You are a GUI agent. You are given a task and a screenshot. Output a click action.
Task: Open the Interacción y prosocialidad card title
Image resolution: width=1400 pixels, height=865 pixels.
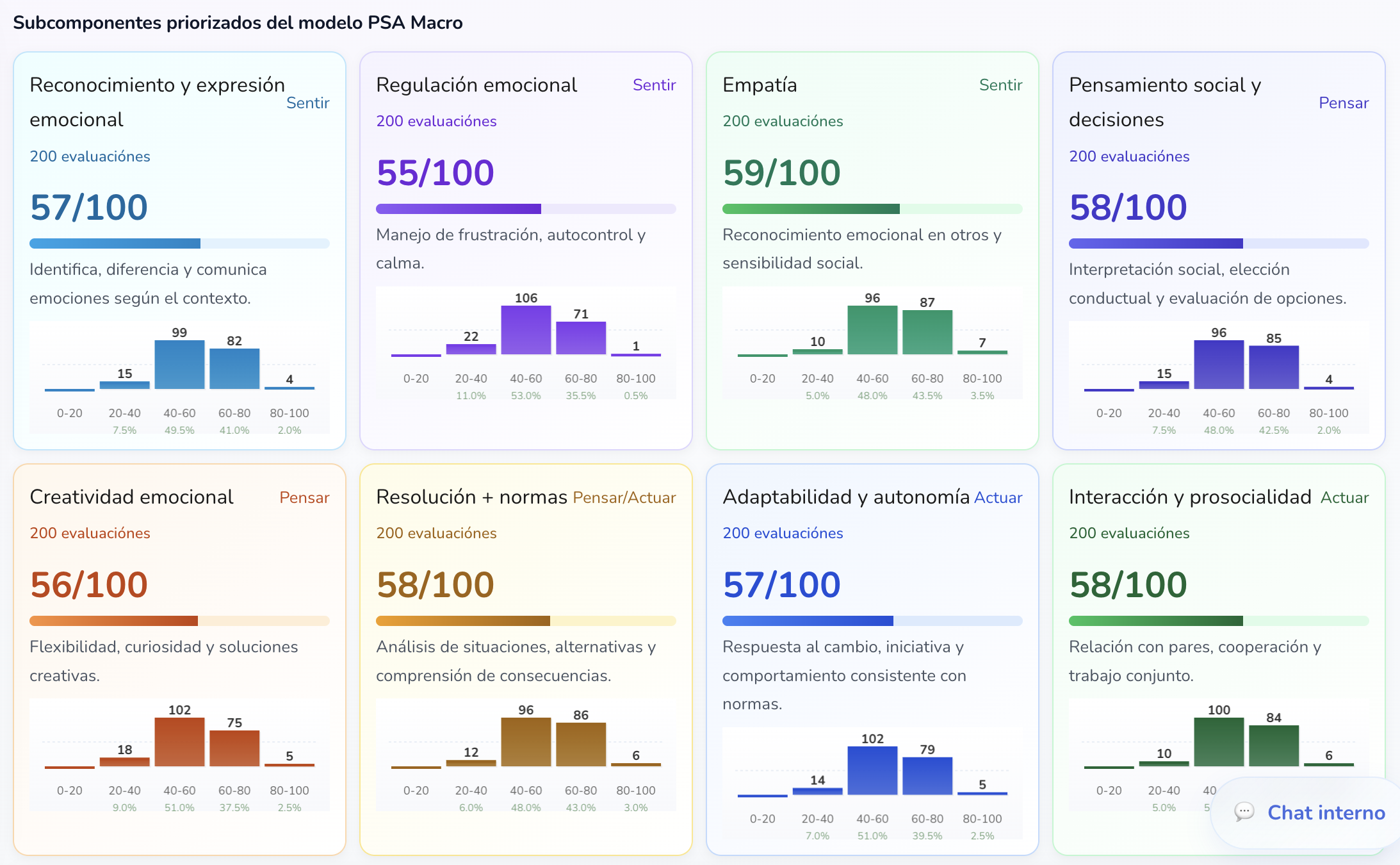point(1190,497)
